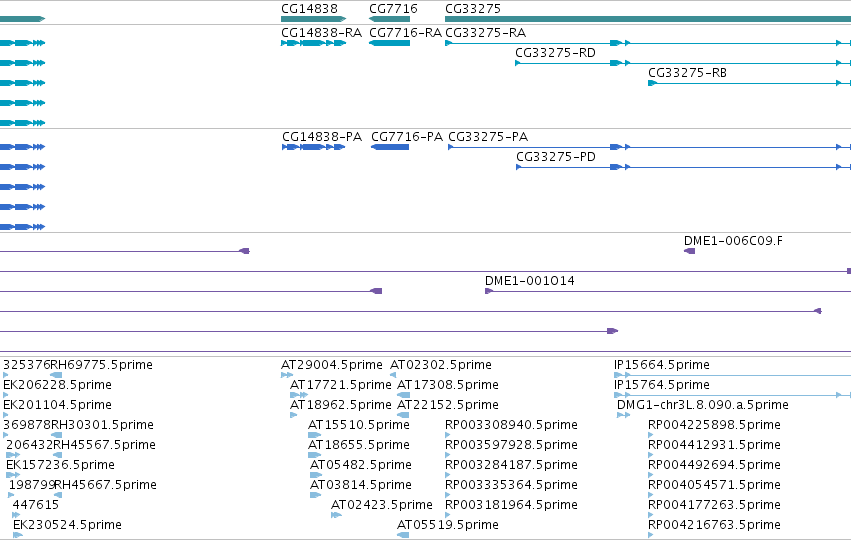Viewport: 851px width, 540px height.
Task: Click EST AT17721.5prime
Action: point(340,385)
